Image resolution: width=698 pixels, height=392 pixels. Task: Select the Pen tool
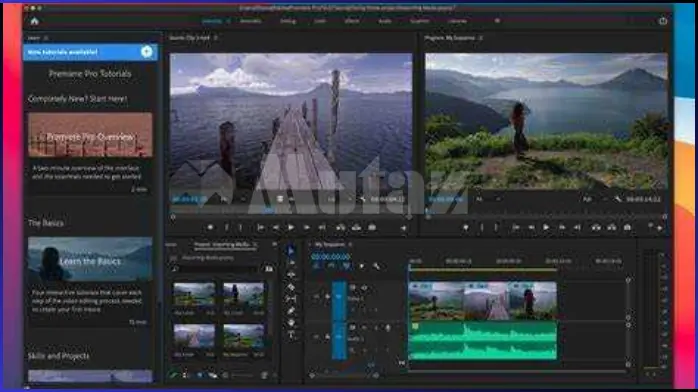pyautogui.click(x=291, y=311)
